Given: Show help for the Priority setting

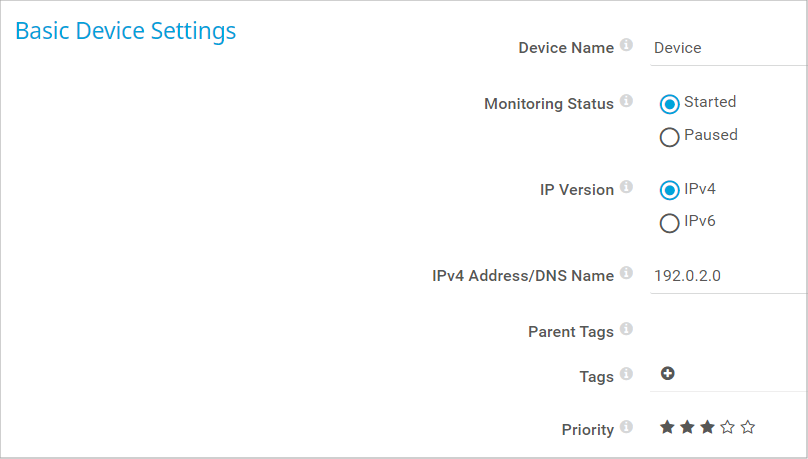Looking at the screenshot, I should [626, 427].
